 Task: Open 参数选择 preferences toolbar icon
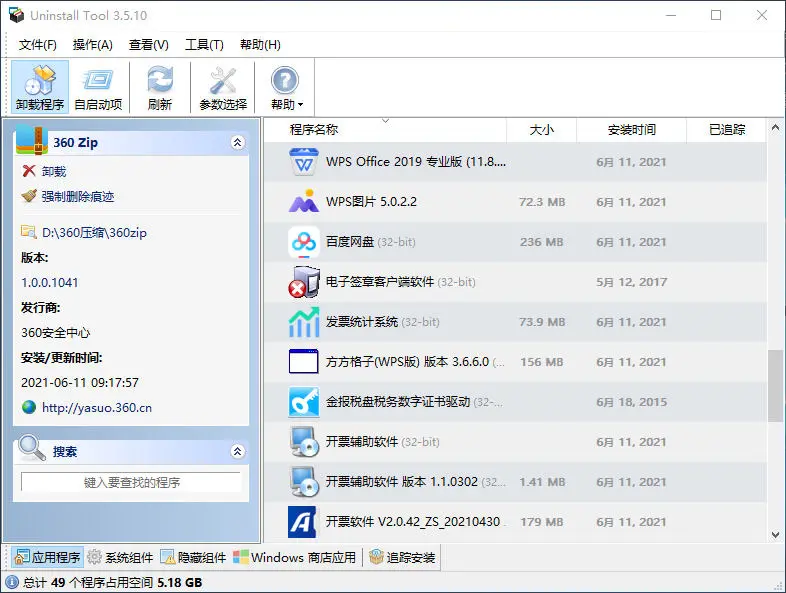[223, 87]
